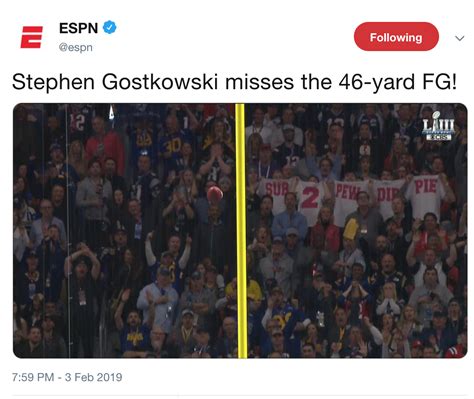Image resolution: width=474 pixels, height=399 pixels.
Task: Click the Super Bowl LIII logo watermark
Action: click(x=438, y=126)
